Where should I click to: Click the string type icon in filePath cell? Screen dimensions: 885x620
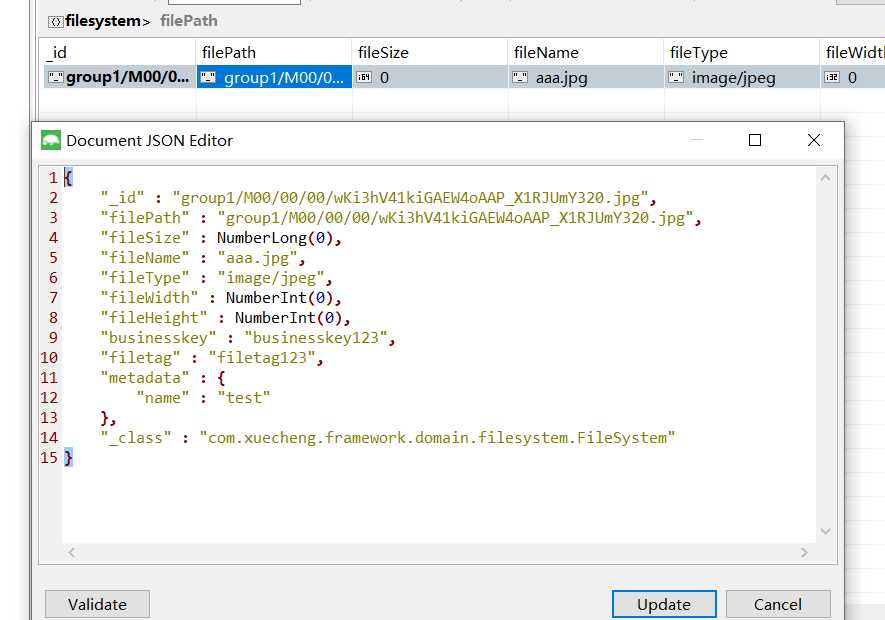coord(208,77)
